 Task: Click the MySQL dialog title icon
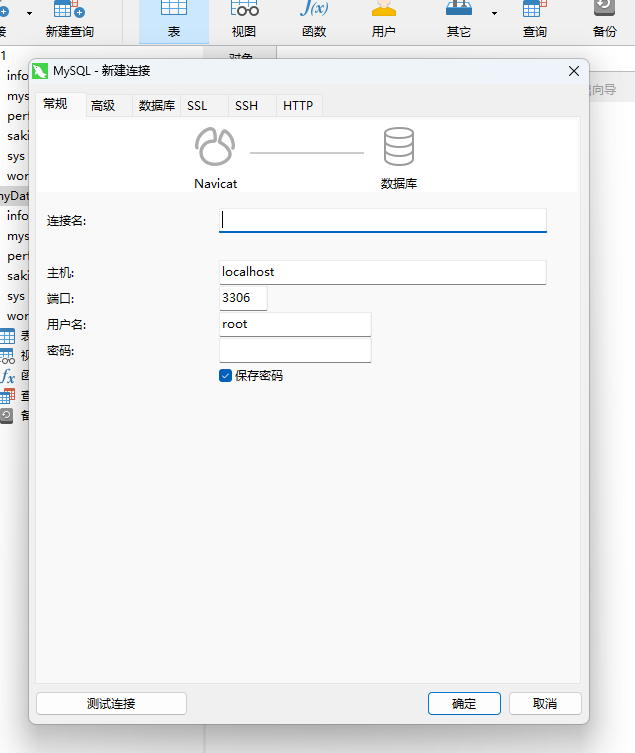click(x=40, y=71)
